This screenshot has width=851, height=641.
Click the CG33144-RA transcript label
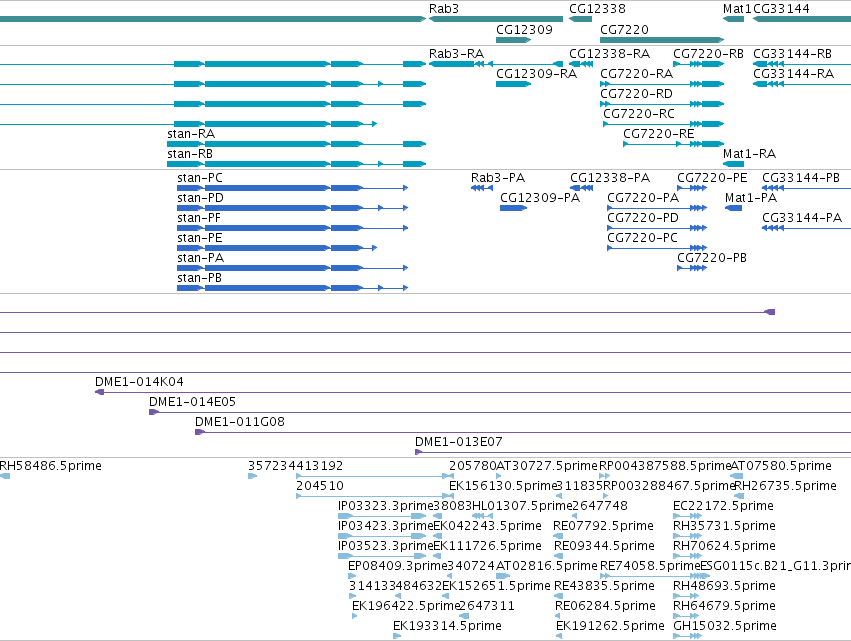[x=793, y=74]
